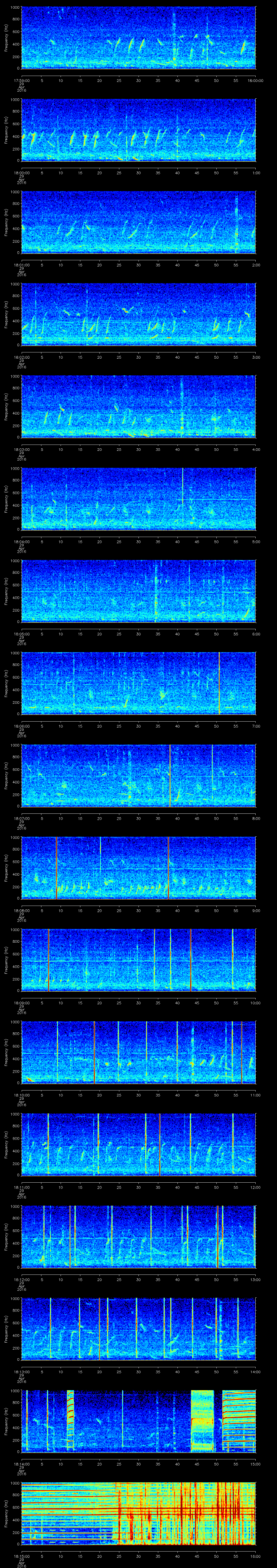Viewport: 277px width, 1568px height.
Task: Select the spectrogram panel starting at 18:03:00
Action: [x=139, y=407]
